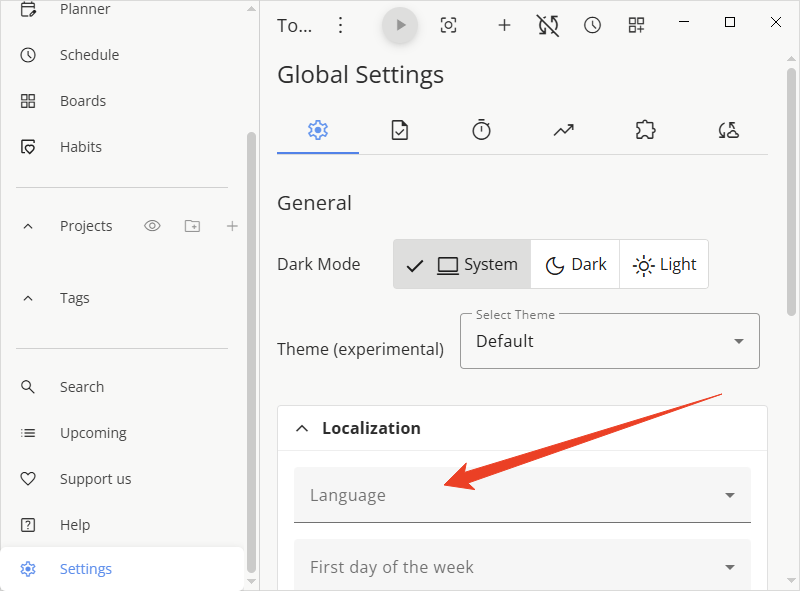Go to Boards in the sidebar
800x591 pixels.
pos(82,101)
